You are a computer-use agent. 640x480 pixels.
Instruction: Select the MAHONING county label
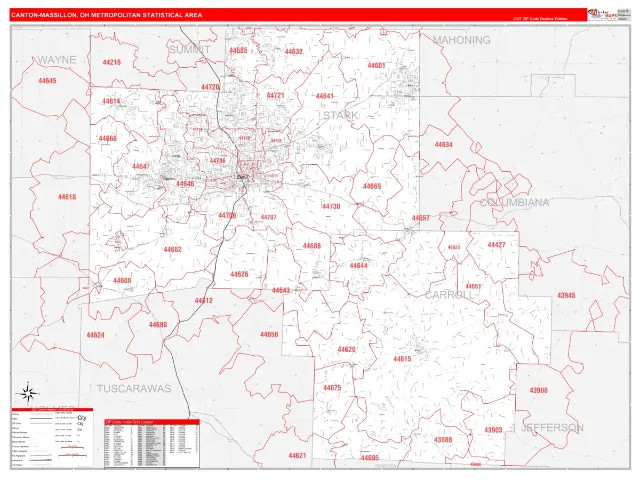(x=461, y=40)
